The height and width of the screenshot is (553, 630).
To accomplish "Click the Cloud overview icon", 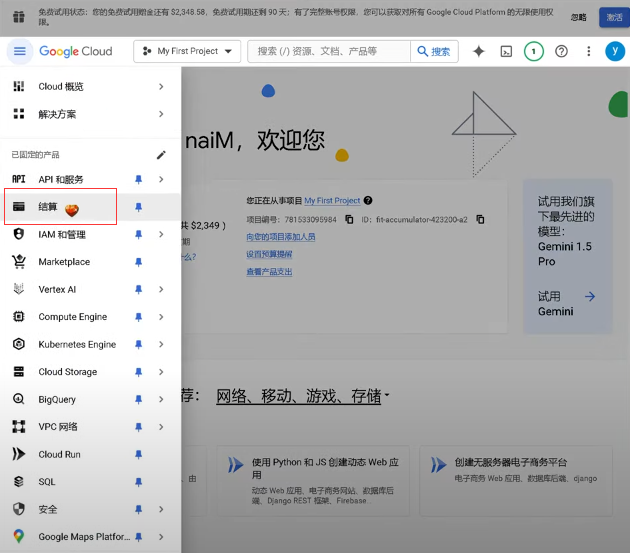I will tap(18, 86).
